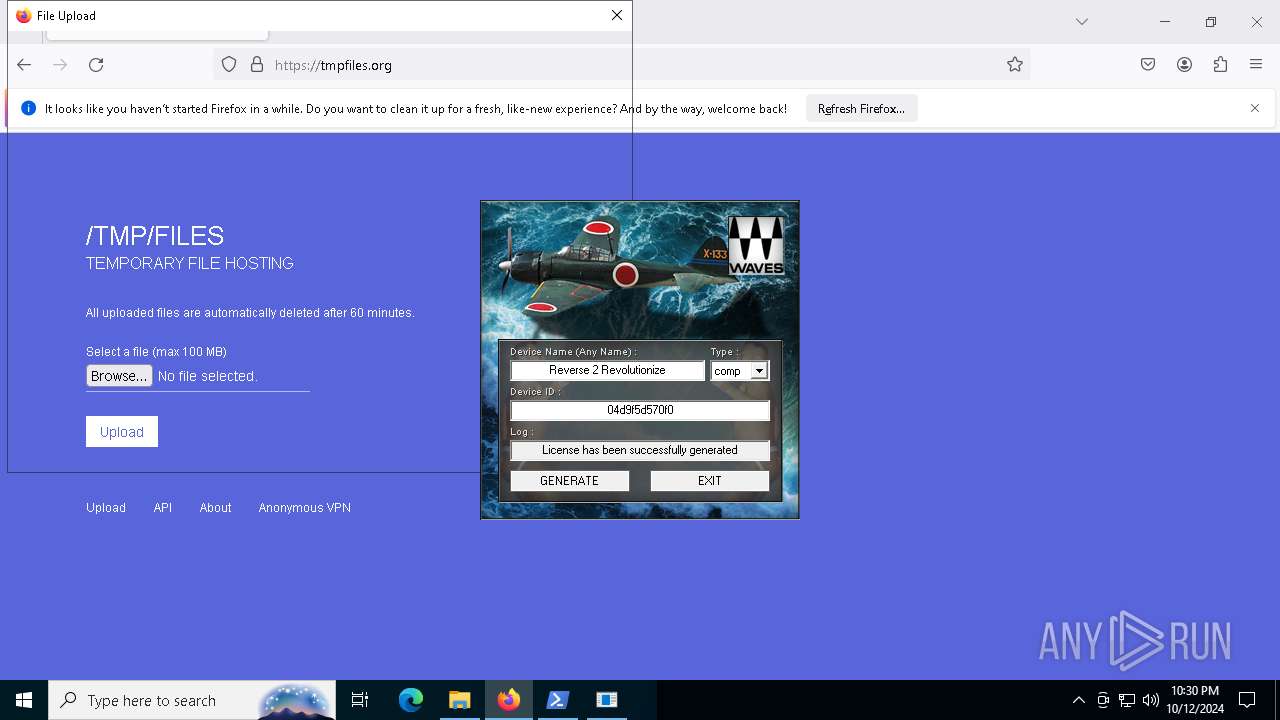Open the API footer link

coord(163,508)
